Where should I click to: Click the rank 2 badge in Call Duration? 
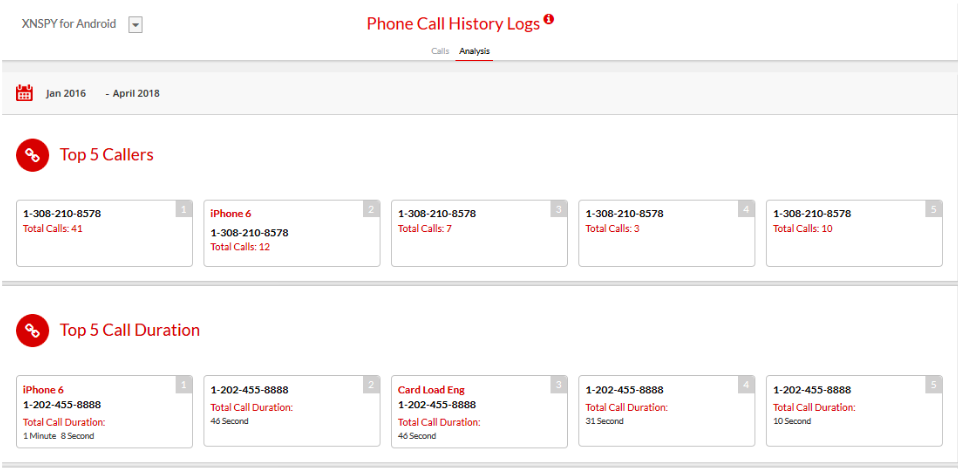click(x=371, y=385)
